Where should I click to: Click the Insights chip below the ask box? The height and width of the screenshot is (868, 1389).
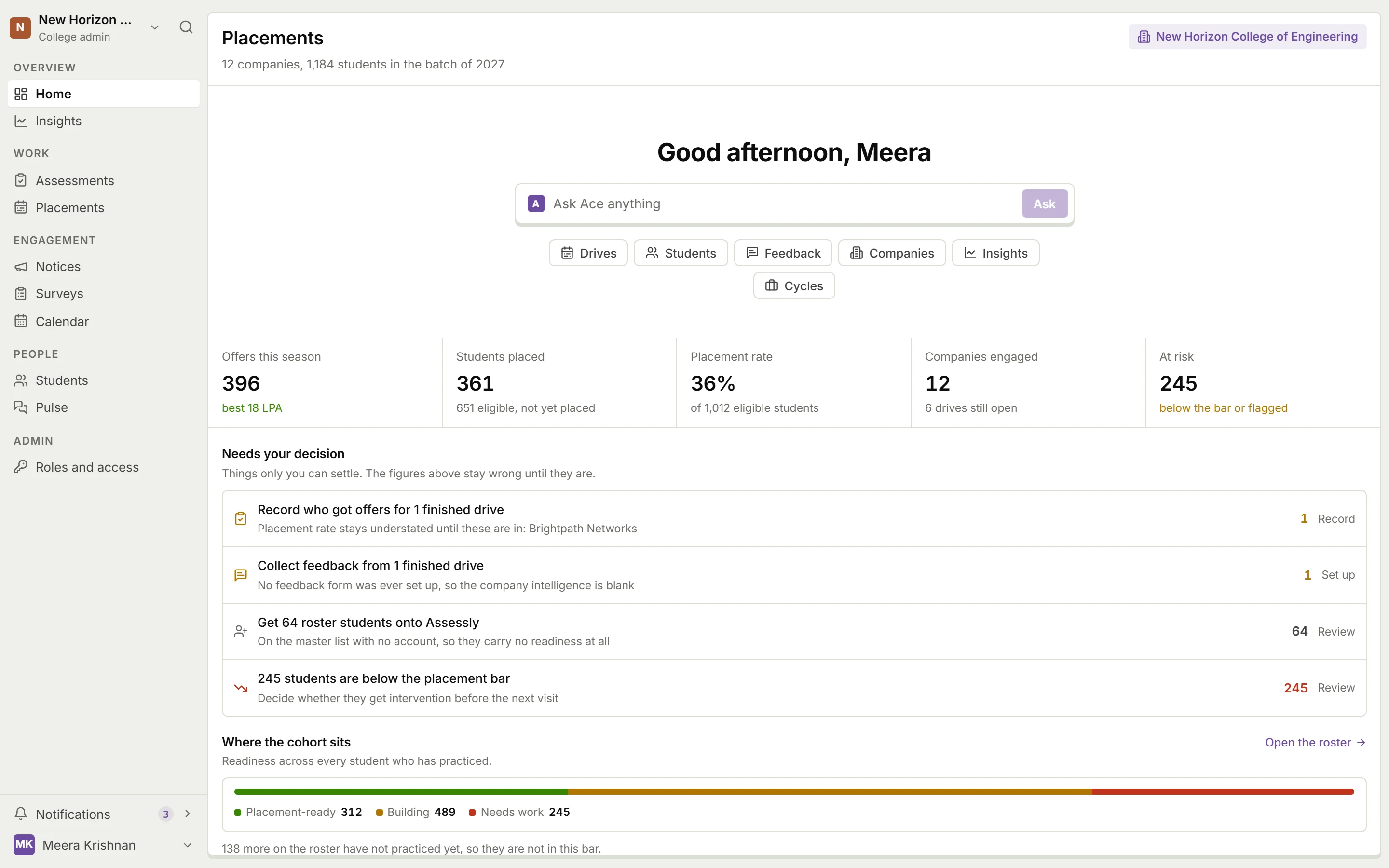pos(995,253)
